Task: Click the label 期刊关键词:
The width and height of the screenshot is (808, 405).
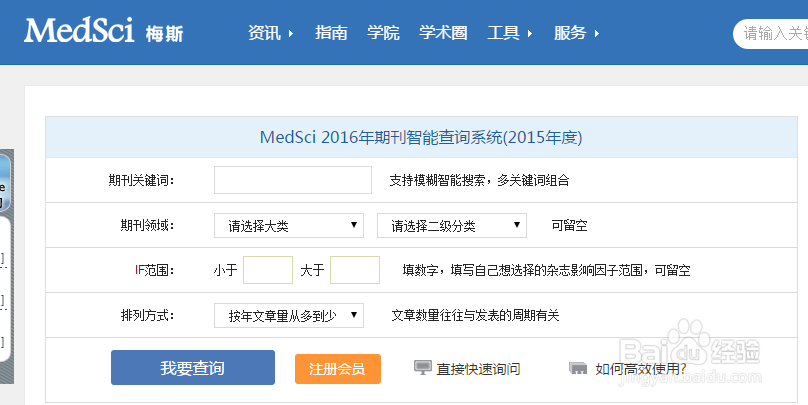Action: point(141,180)
